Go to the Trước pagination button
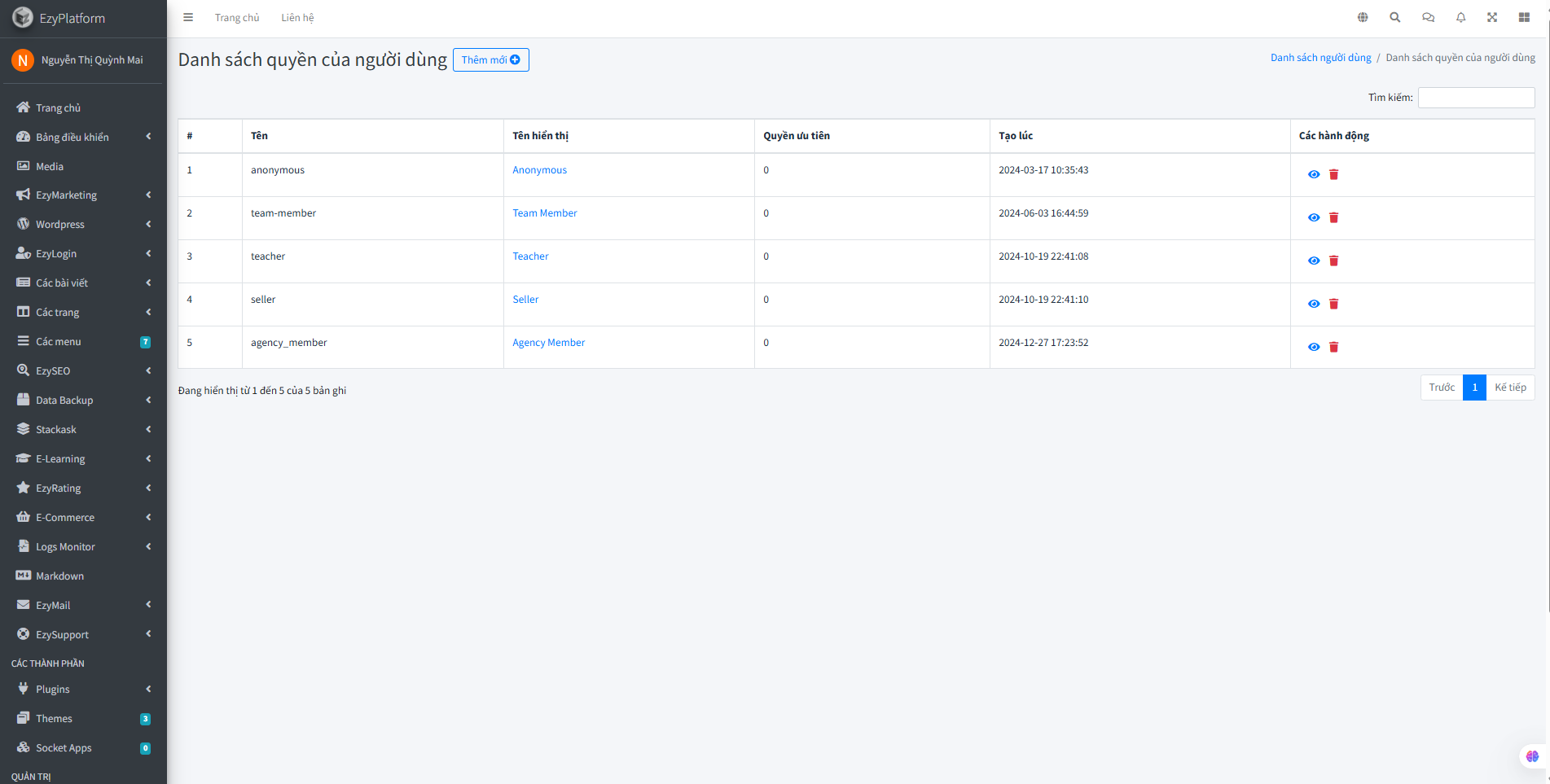This screenshot has height=784, width=1550. [1442, 388]
